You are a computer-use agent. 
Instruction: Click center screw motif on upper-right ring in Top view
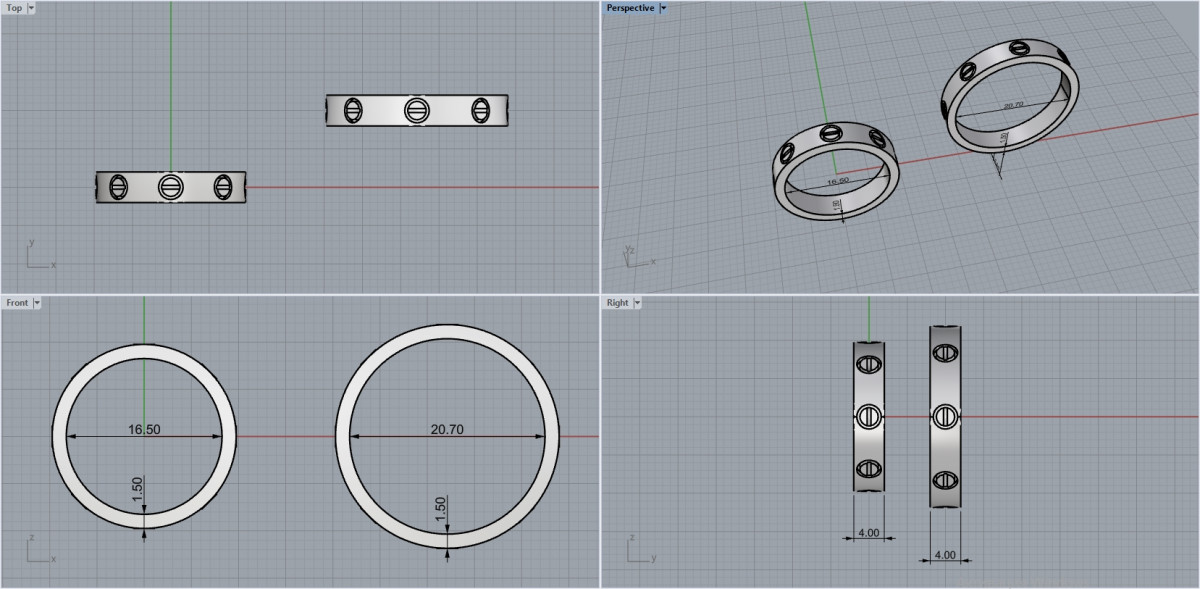pyautogui.click(x=416, y=110)
